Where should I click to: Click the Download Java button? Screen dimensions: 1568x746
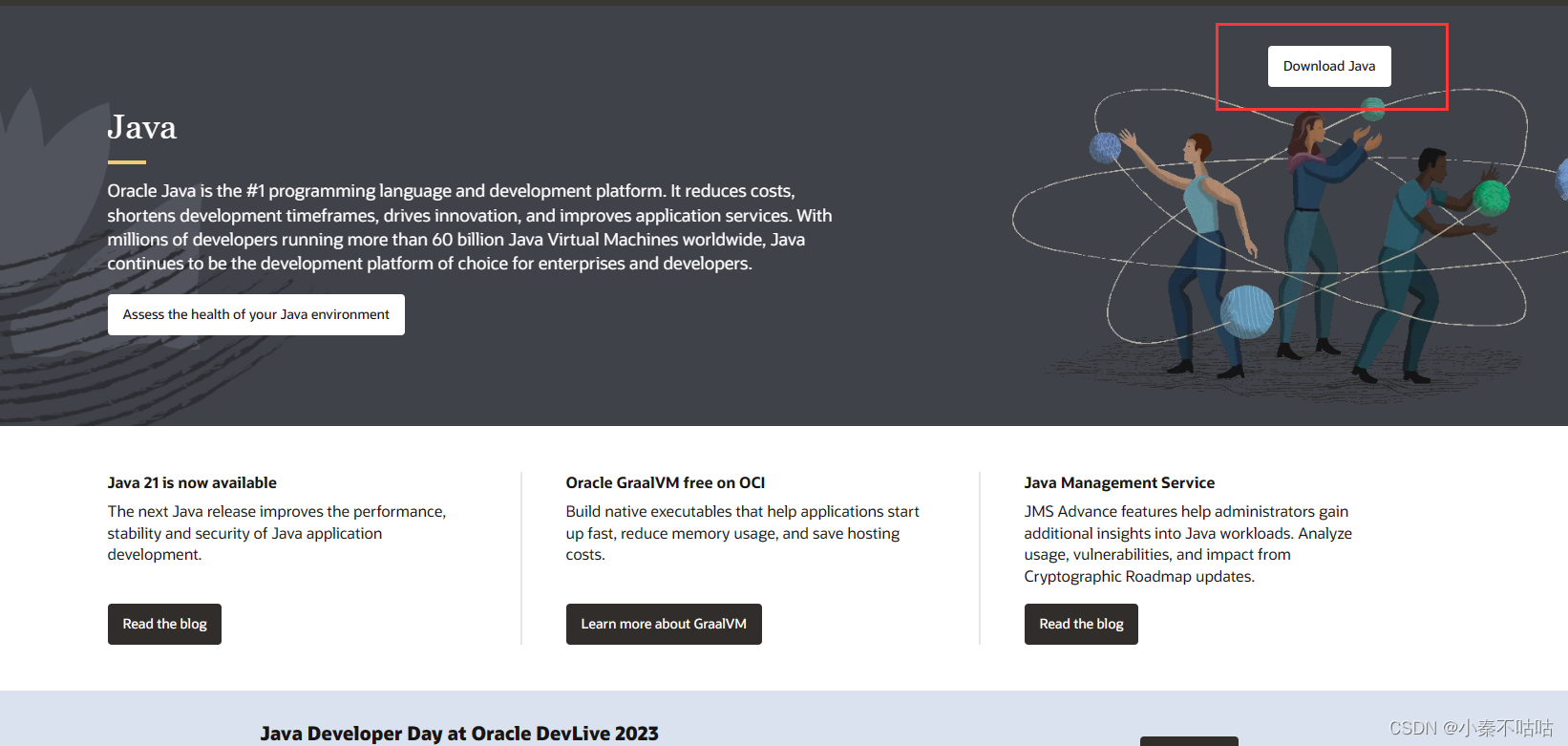click(1329, 66)
